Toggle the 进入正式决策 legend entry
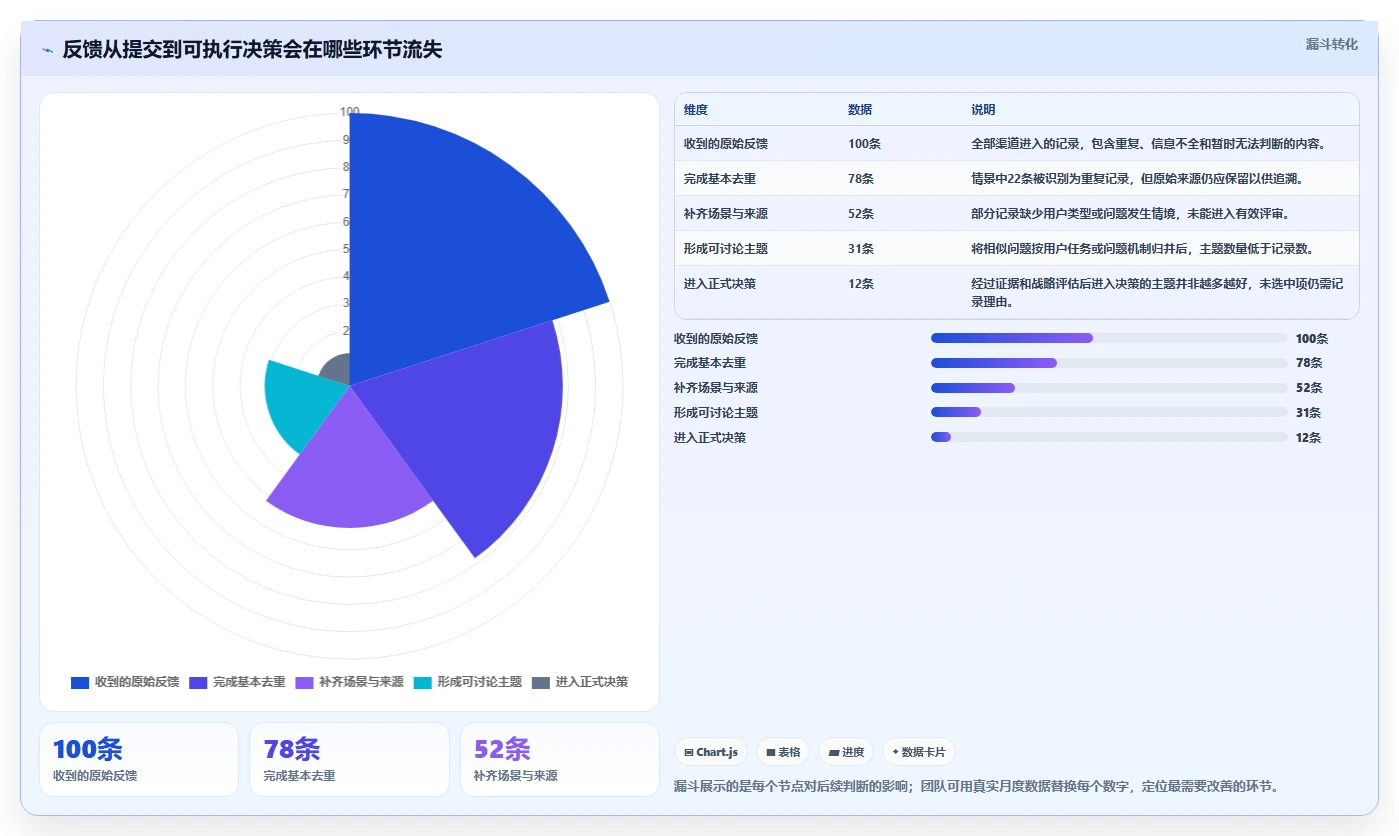Viewport: 1399px width, 836px height. (x=579, y=682)
